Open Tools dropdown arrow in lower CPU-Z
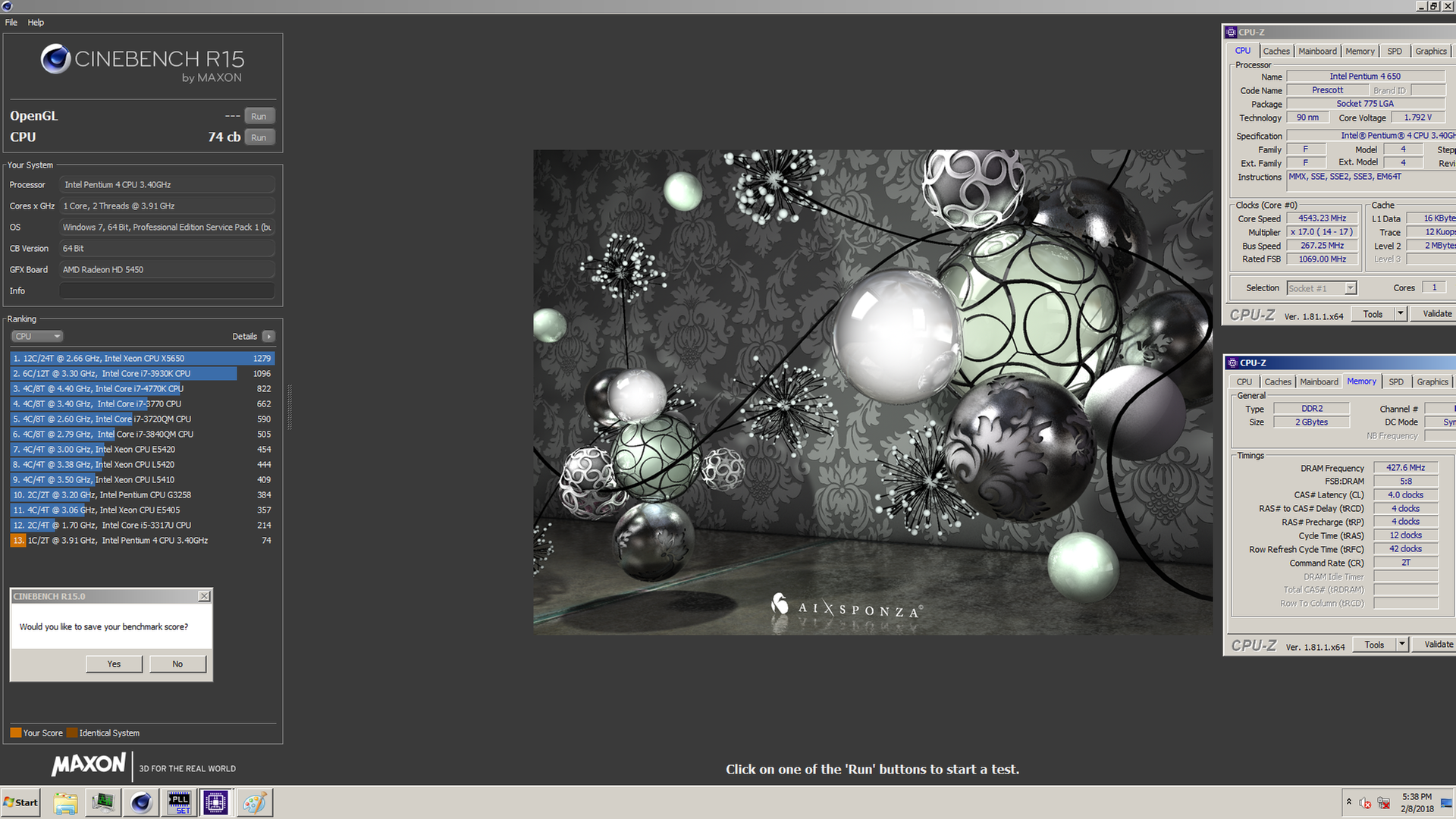The width and height of the screenshot is (1456, 819). pos(1402,645)
